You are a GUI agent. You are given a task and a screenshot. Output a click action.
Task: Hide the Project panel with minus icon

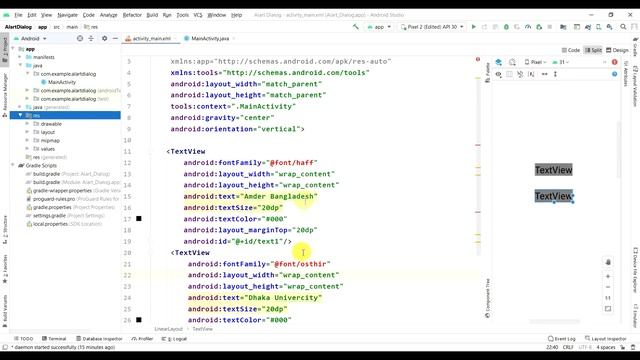coord(115,38)
